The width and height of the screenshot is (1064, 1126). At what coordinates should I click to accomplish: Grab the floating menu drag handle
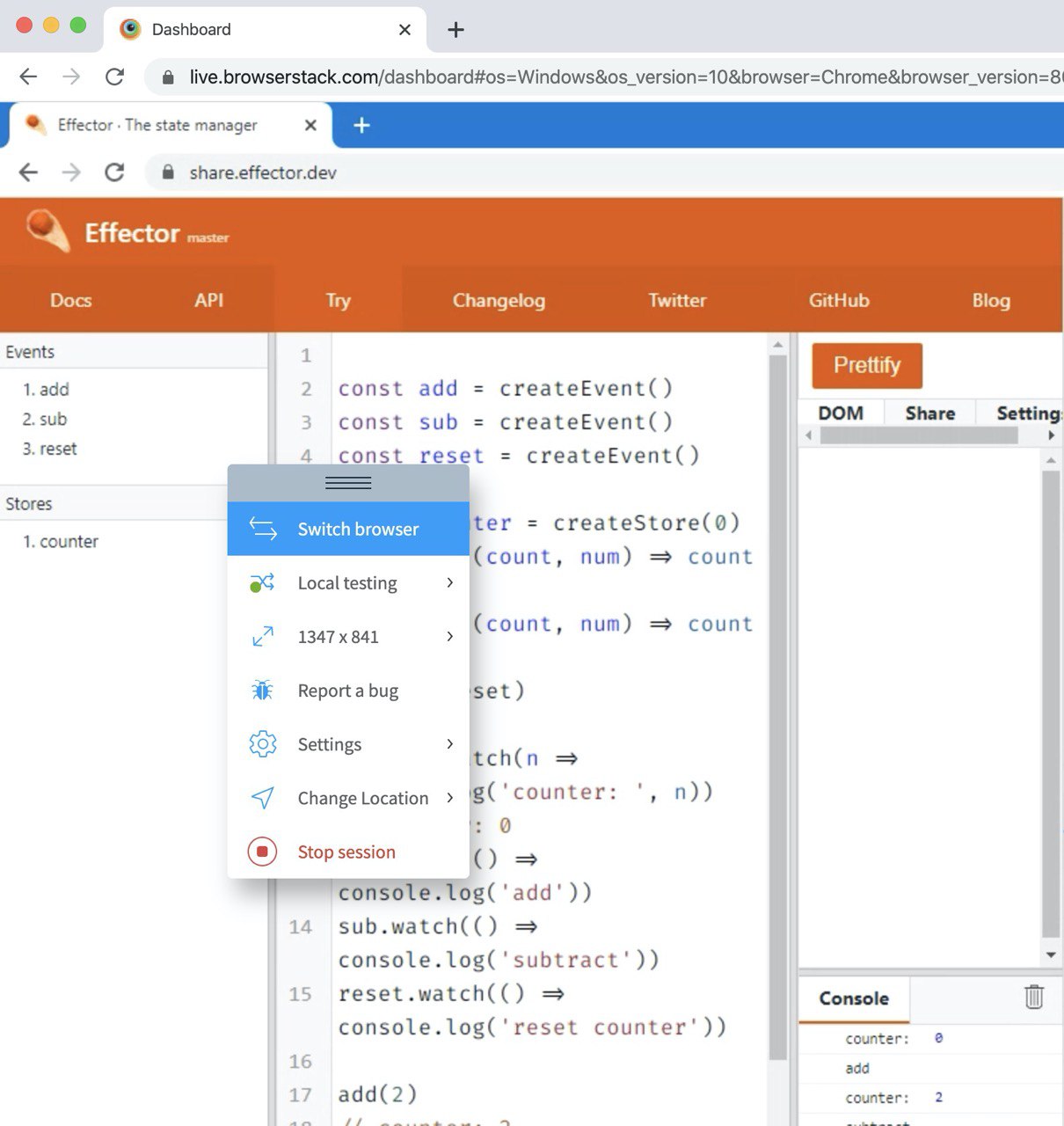(x=348, y=483)
